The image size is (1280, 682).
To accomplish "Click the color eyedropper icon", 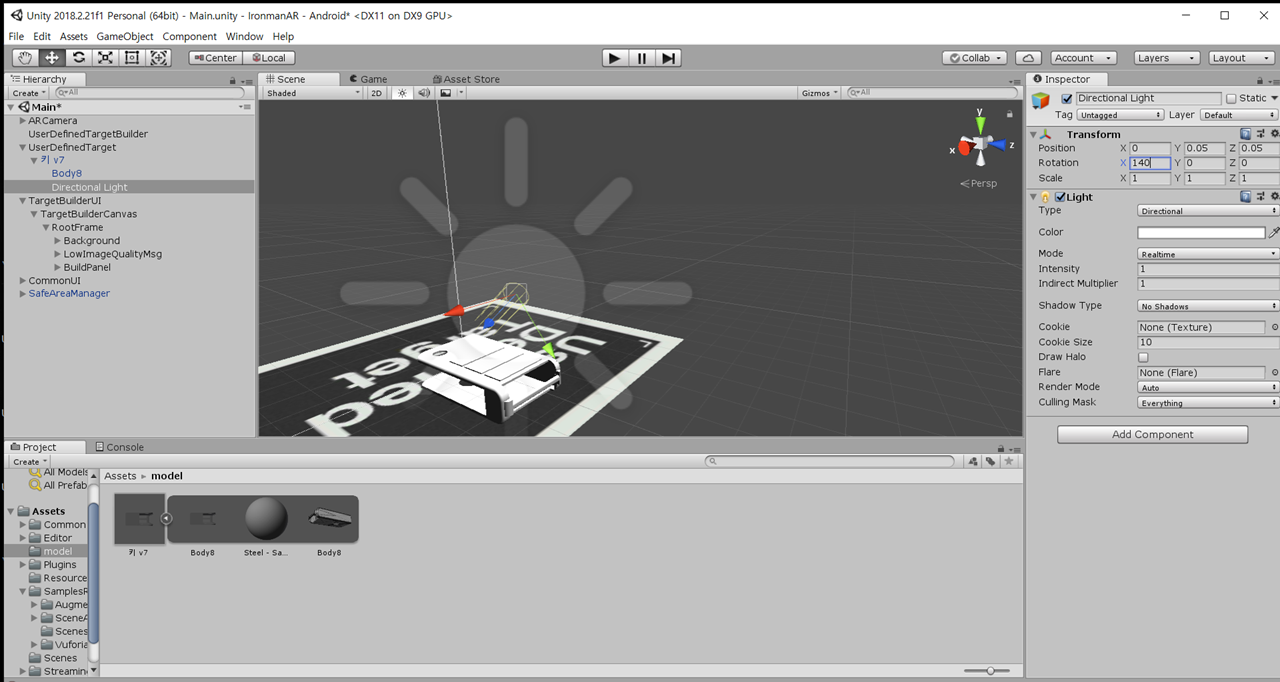I will pyautogui.click(x=1274, y=232).
